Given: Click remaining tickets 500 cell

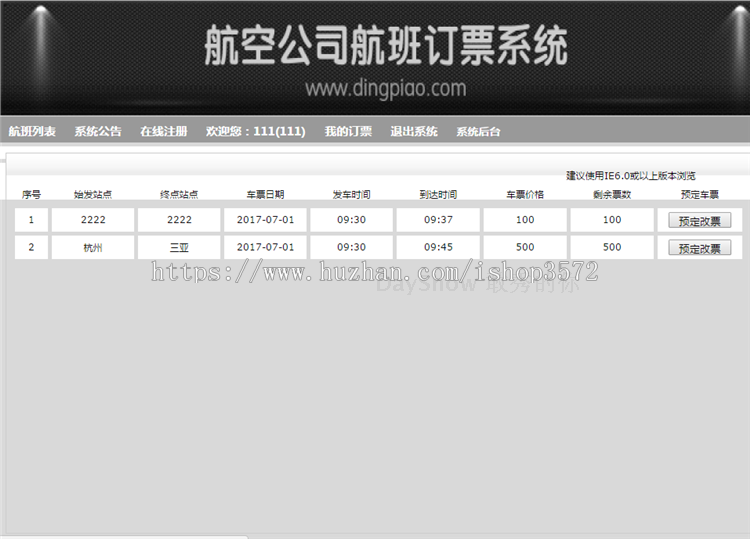Looking at the screenshot, I should coord(612,247).
